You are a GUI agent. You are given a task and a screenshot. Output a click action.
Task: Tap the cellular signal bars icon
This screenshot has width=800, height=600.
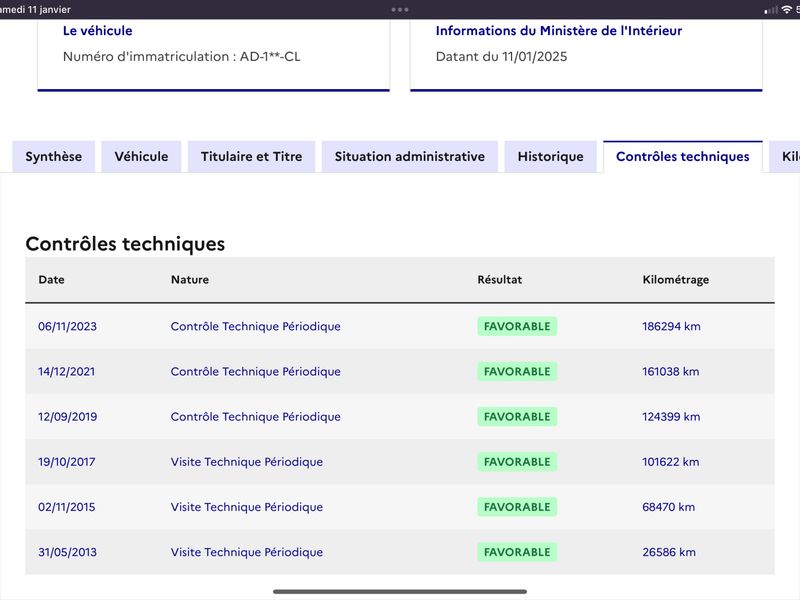tap(771, 10)
